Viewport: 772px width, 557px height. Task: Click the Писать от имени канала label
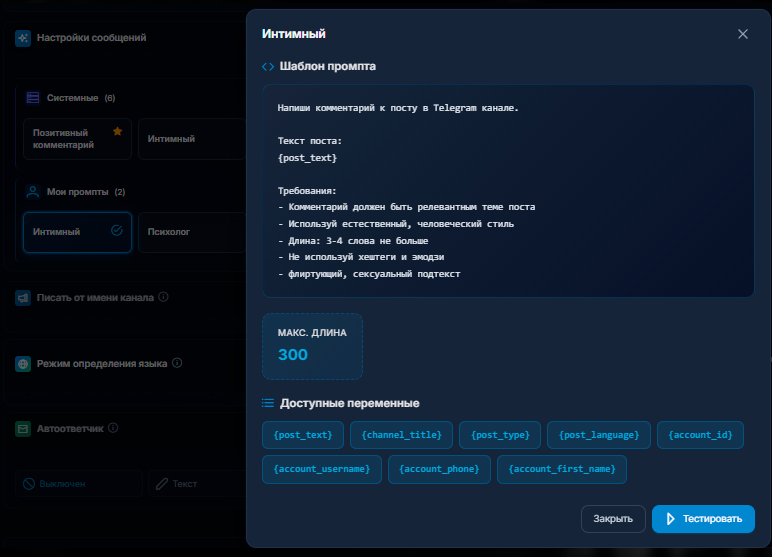95,298
